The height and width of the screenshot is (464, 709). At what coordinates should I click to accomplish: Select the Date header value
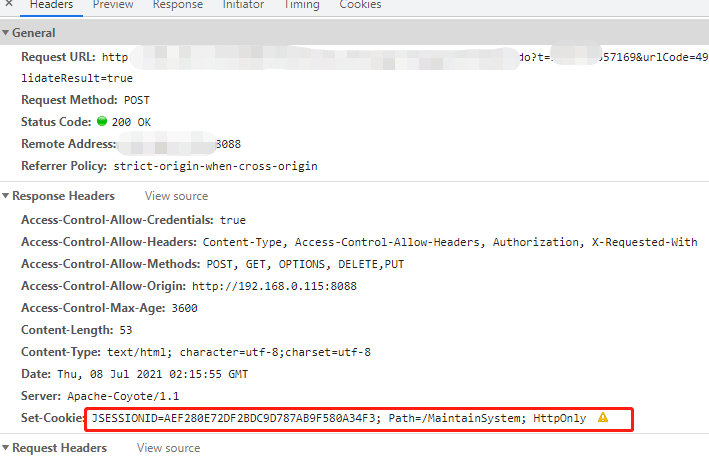152,374
